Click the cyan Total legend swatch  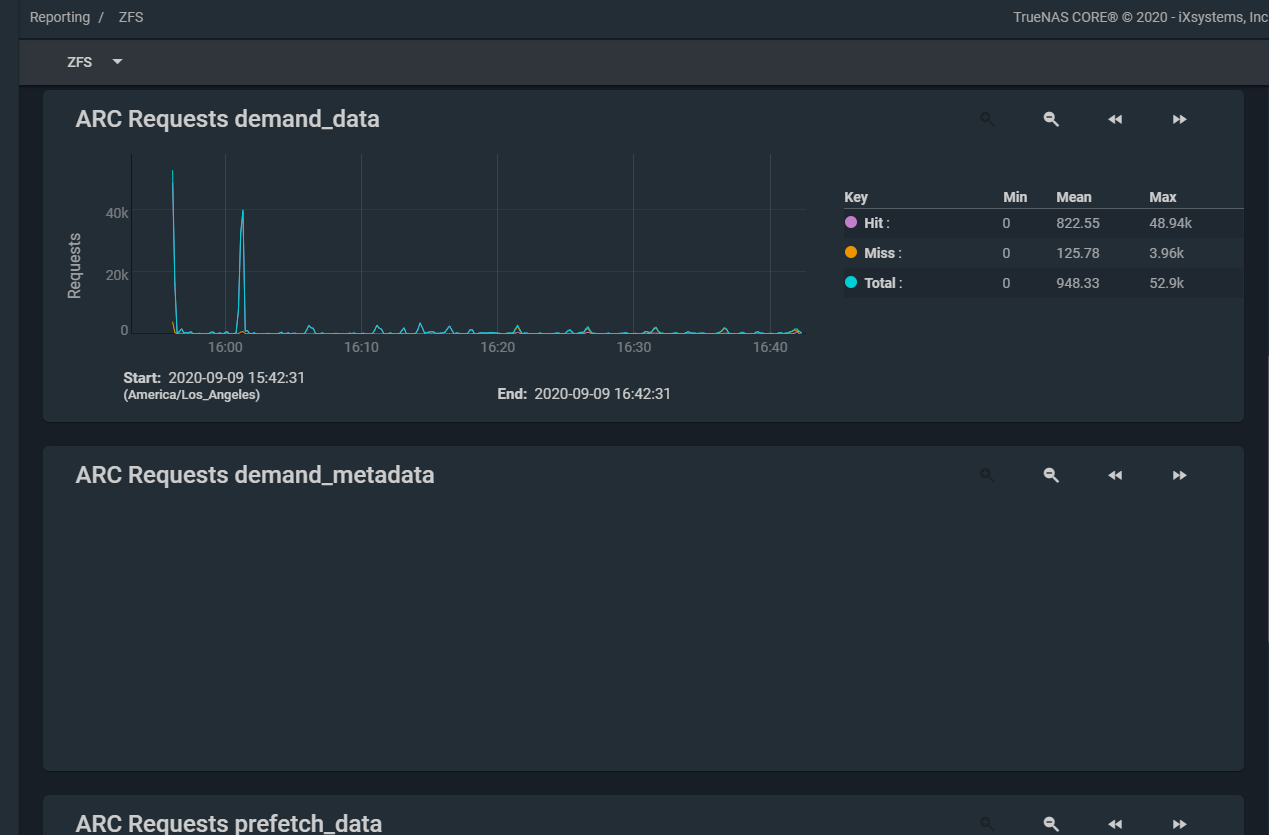pyautogui.click(x=851, y=282)
